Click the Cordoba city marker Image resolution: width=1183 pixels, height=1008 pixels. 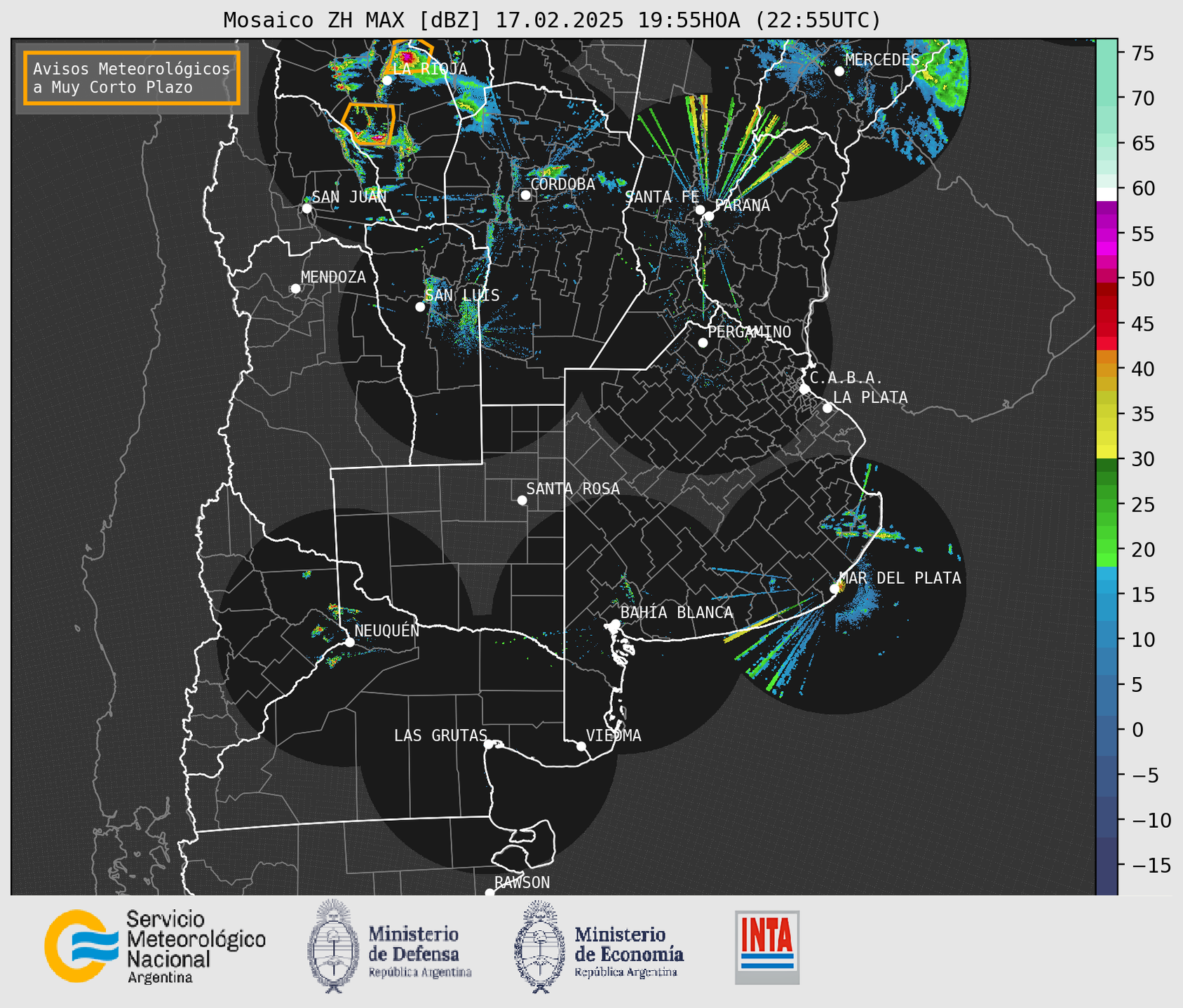click(x=525, y=195)
